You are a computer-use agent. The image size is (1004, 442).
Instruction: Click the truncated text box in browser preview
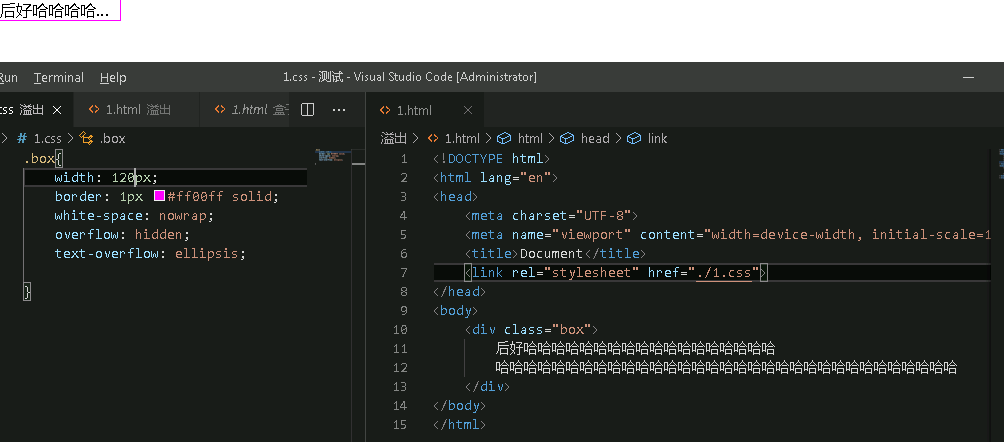(x=60, y=11)
